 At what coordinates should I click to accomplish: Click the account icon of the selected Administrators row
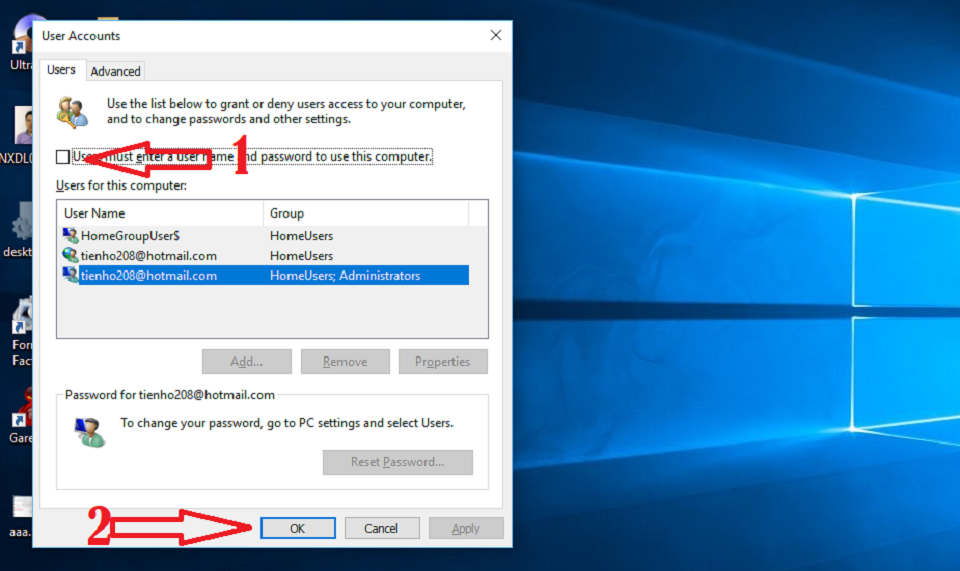(x=70, y=275)
